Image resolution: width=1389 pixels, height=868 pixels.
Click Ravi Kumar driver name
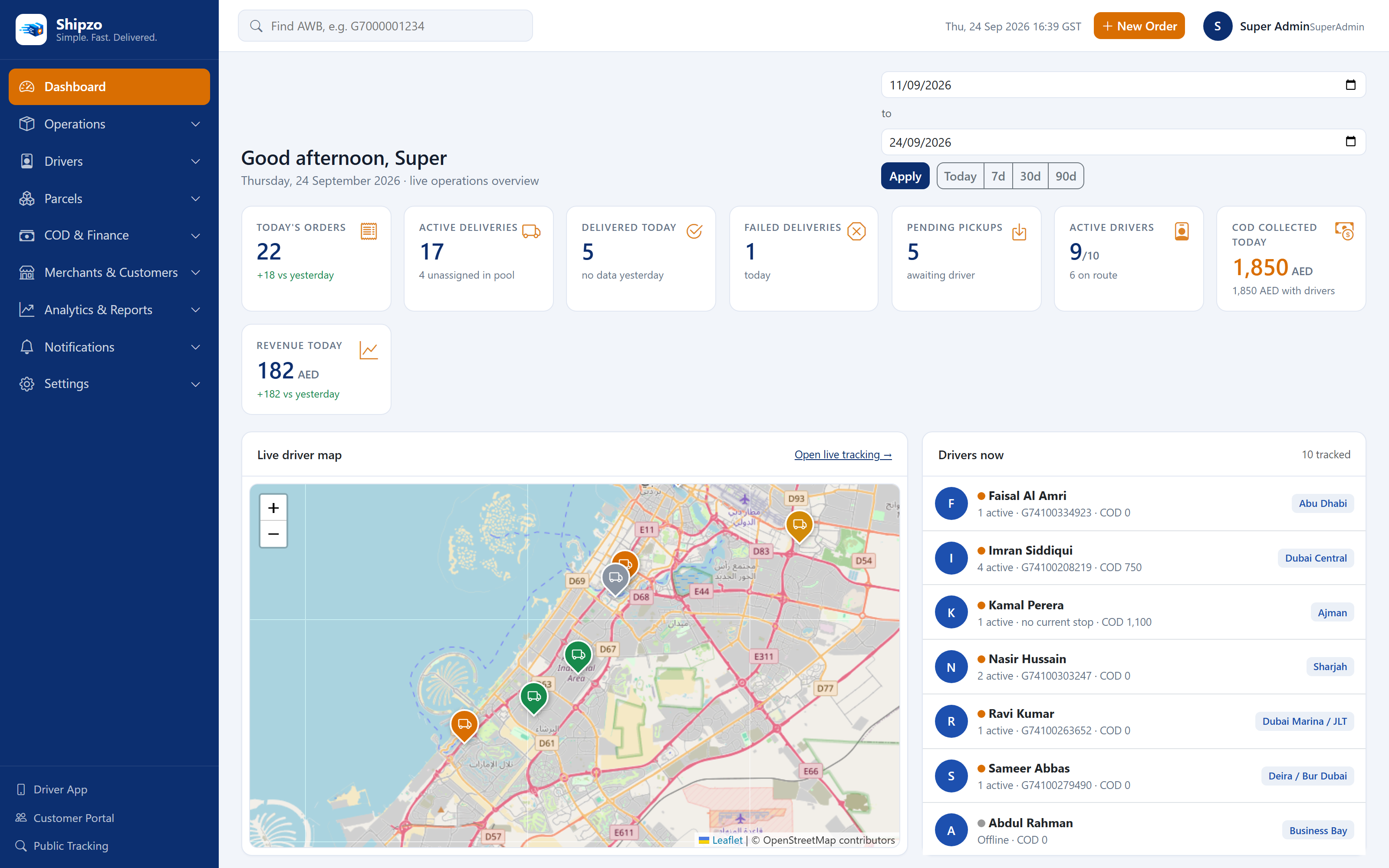coord(1021,713)
